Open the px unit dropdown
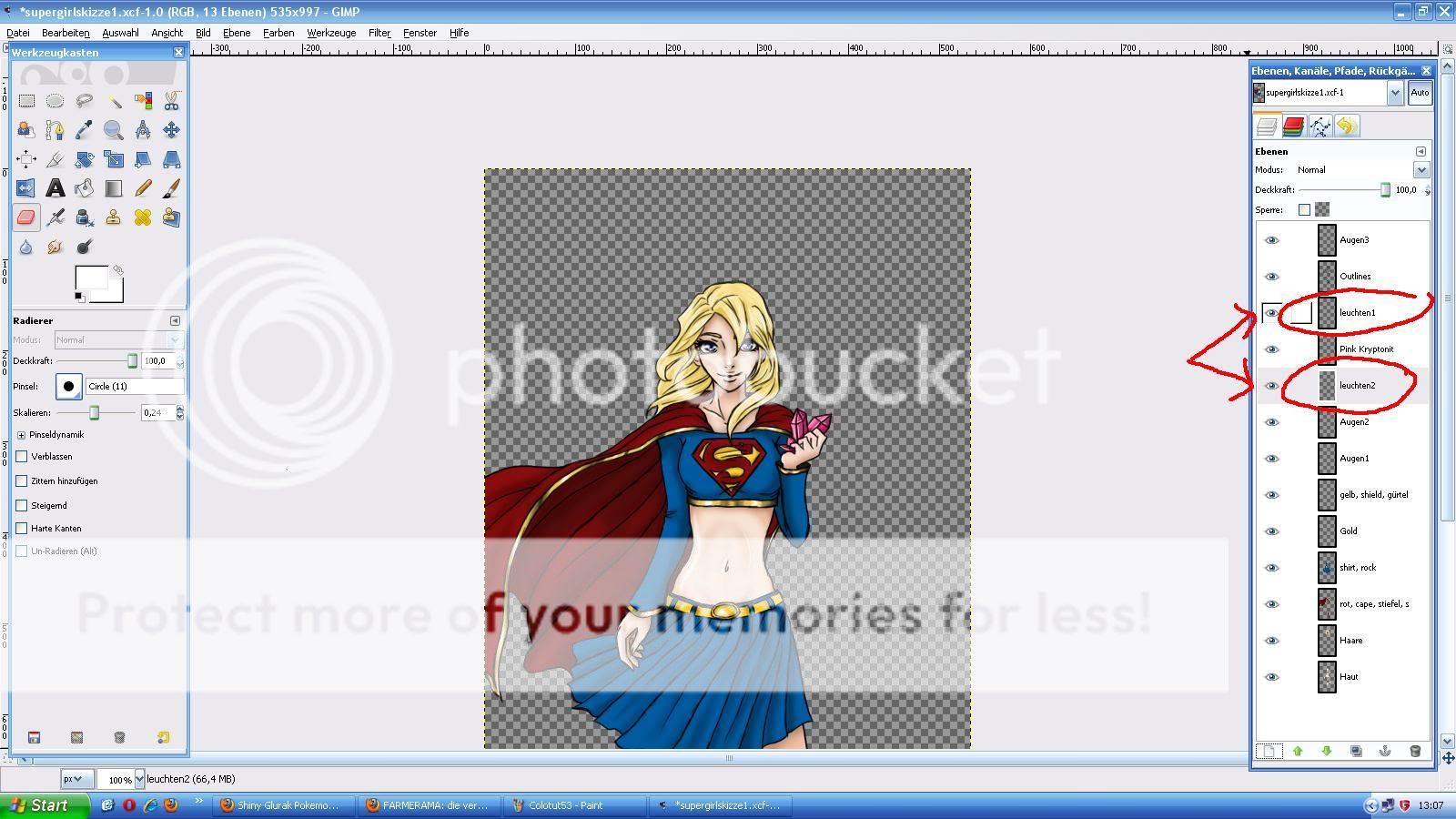Screen dimensions: 1456x819 click(x=76, y=779)
